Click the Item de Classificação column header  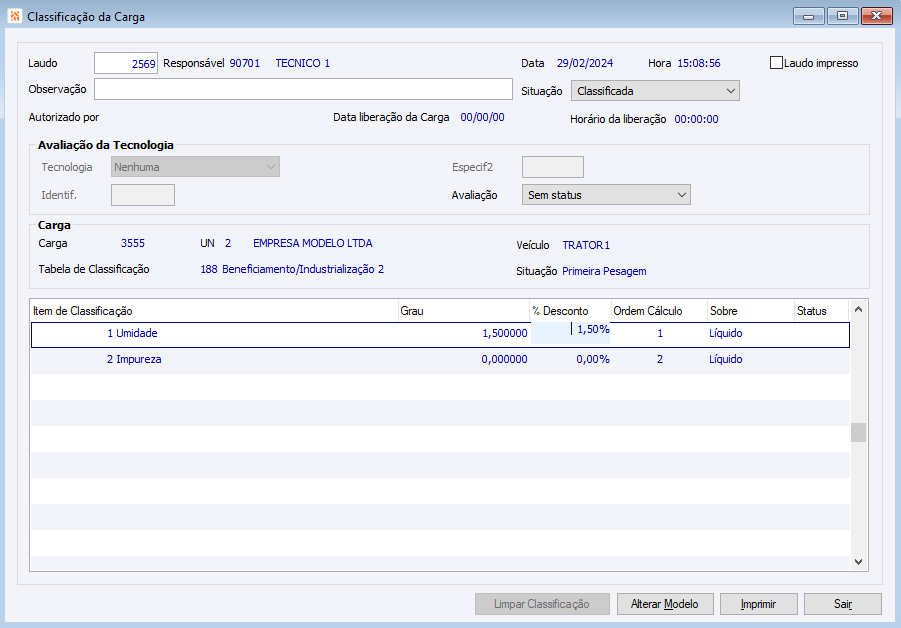click(214, 311)
